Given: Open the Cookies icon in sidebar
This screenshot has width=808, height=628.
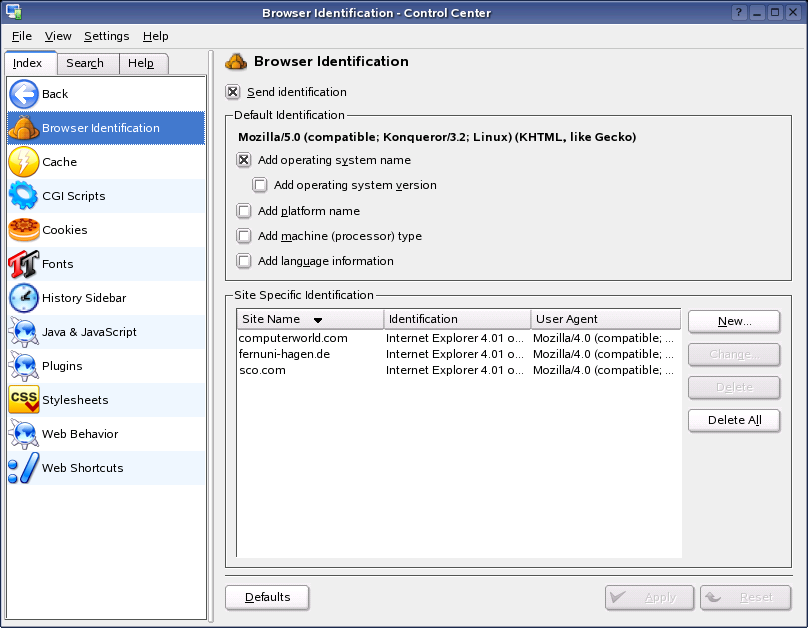Looking at the screenshot, I should click(24, 230).
